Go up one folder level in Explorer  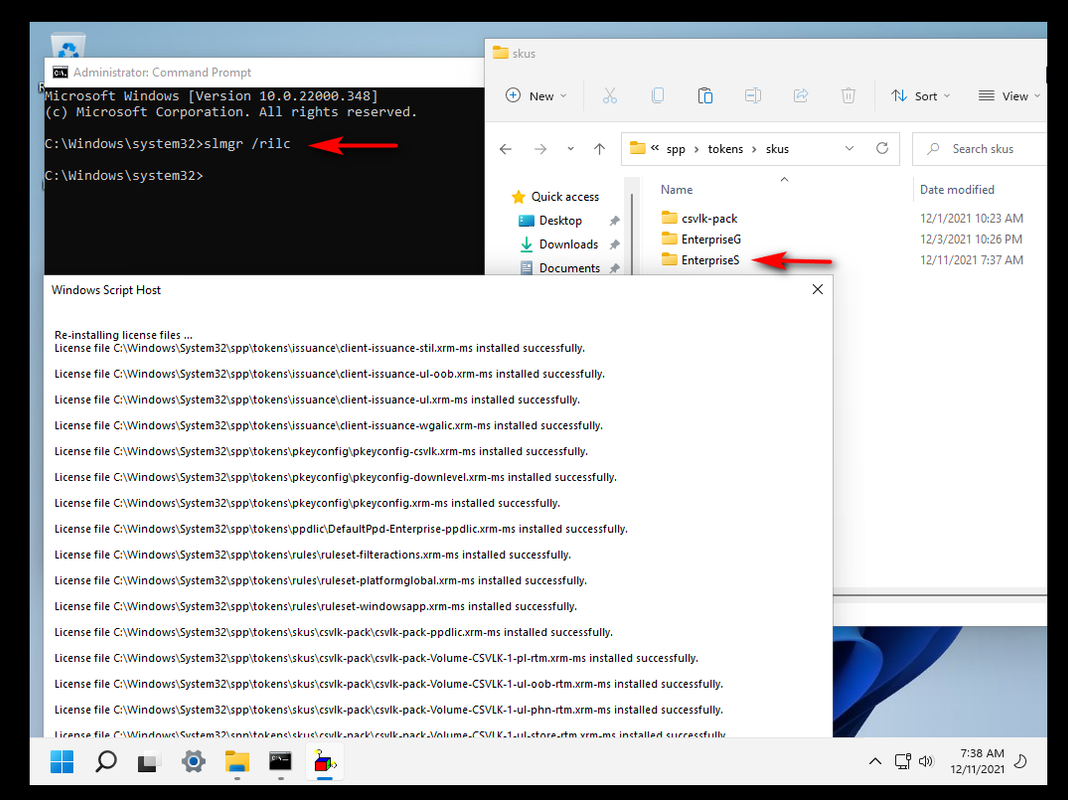click(599, 148)
